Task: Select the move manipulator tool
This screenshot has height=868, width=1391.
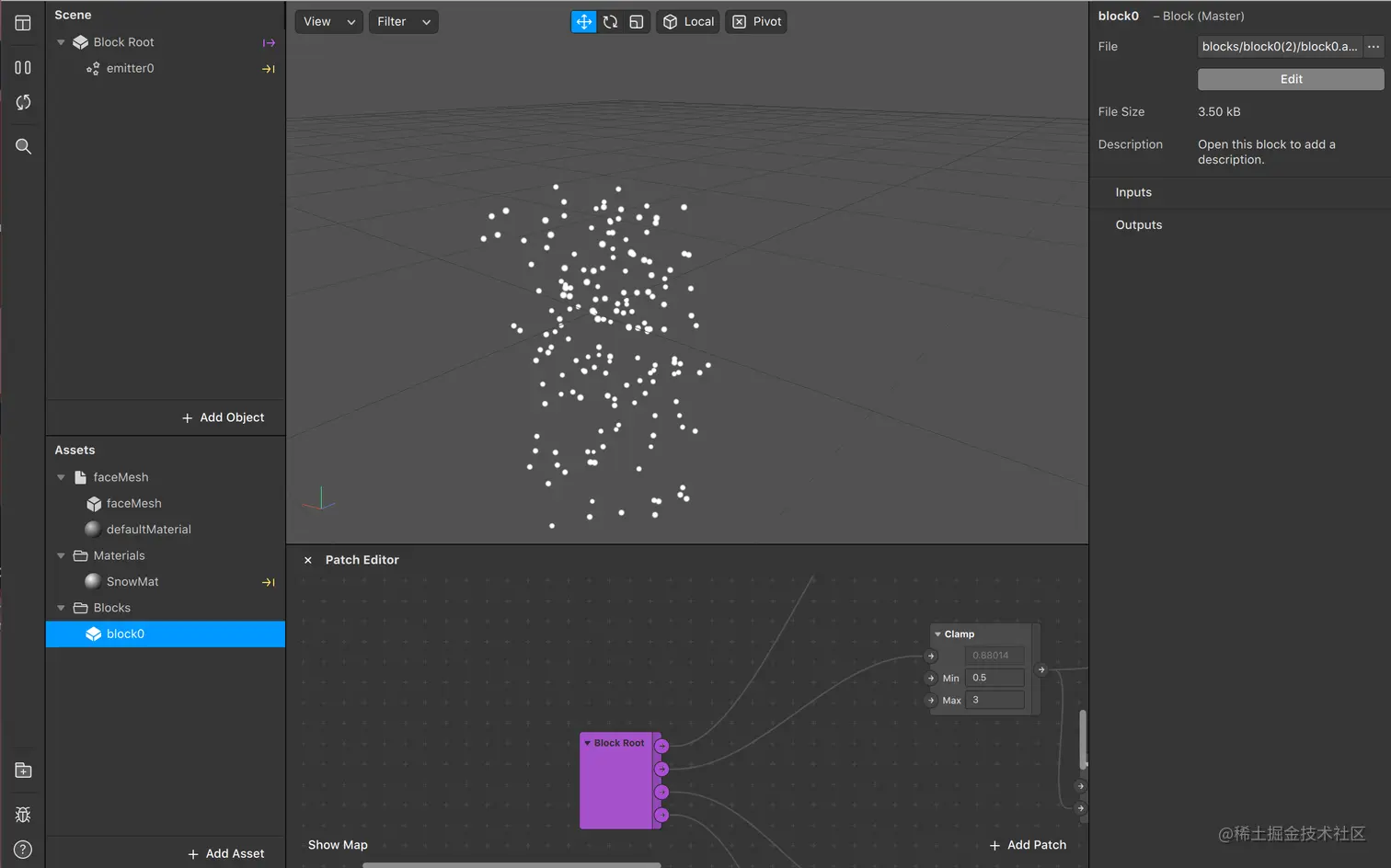Action: (x=584, y=22)
